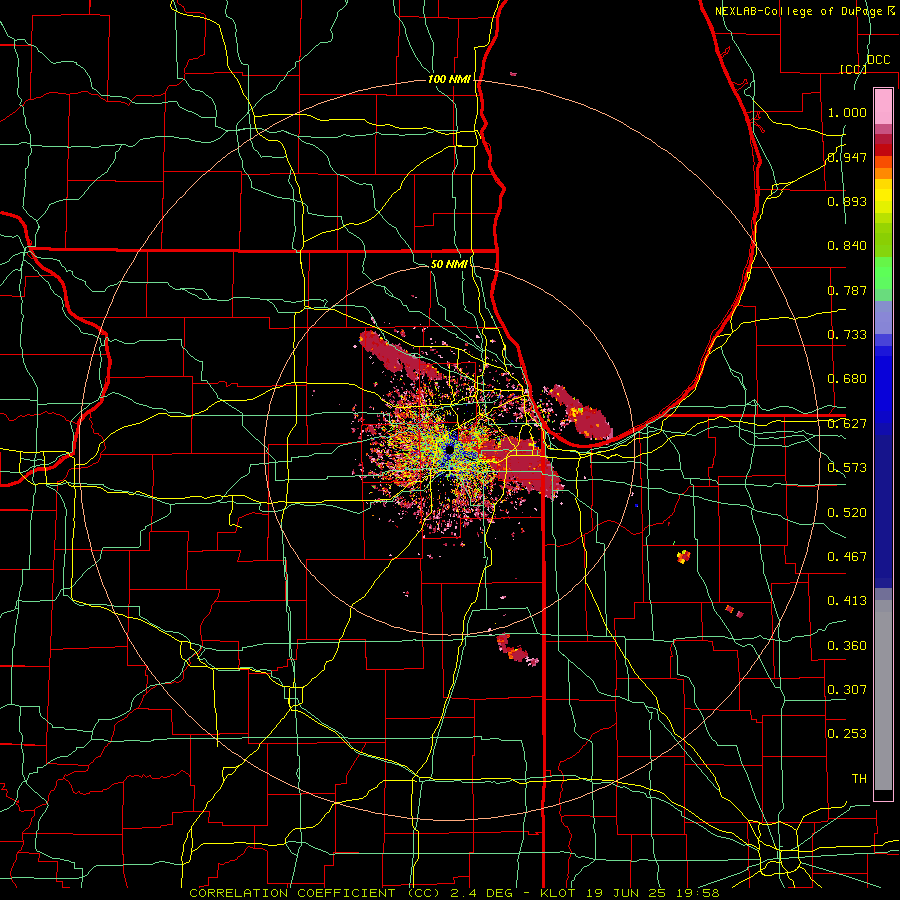Click the [CC] units label

click(853, 69)
